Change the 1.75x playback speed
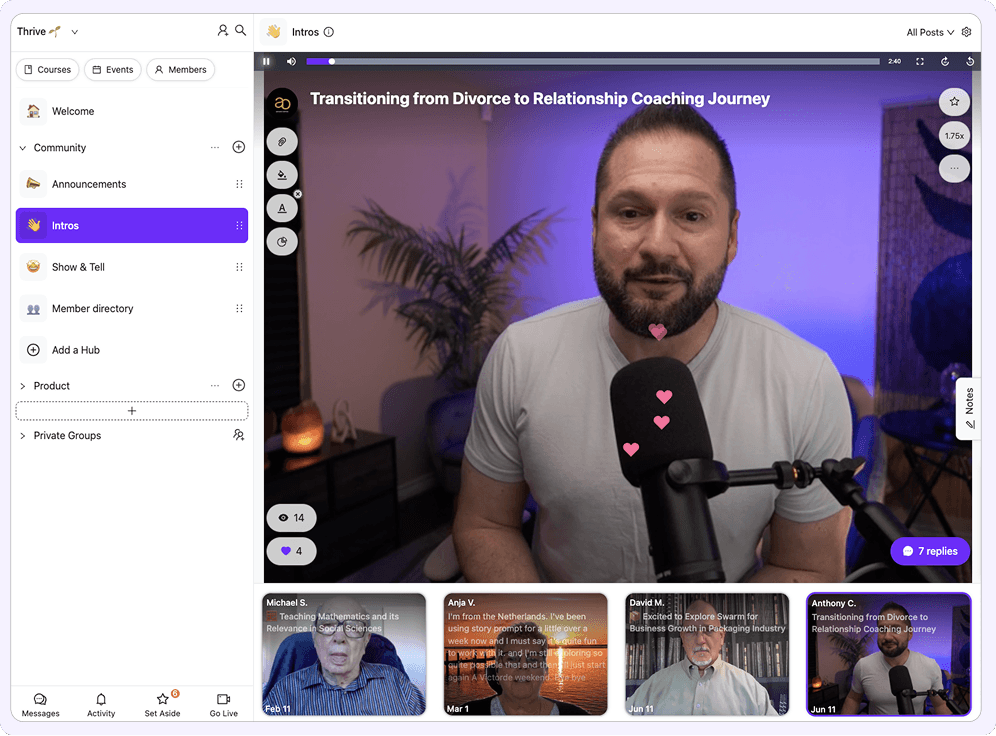The width and height of the screenshot is (996, 736). pos(954,135)
